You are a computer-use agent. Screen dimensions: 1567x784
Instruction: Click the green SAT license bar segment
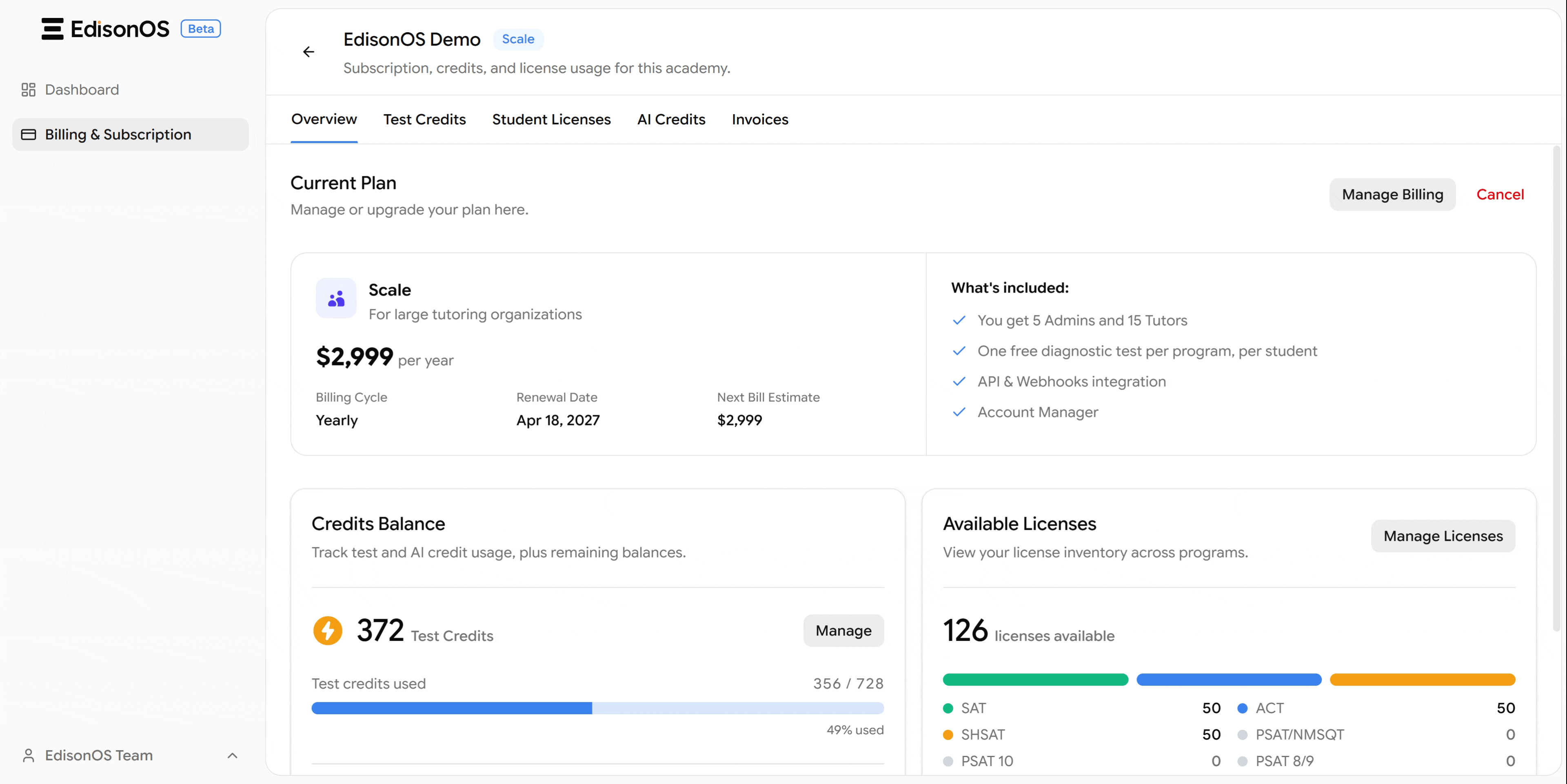[1035, 680]
